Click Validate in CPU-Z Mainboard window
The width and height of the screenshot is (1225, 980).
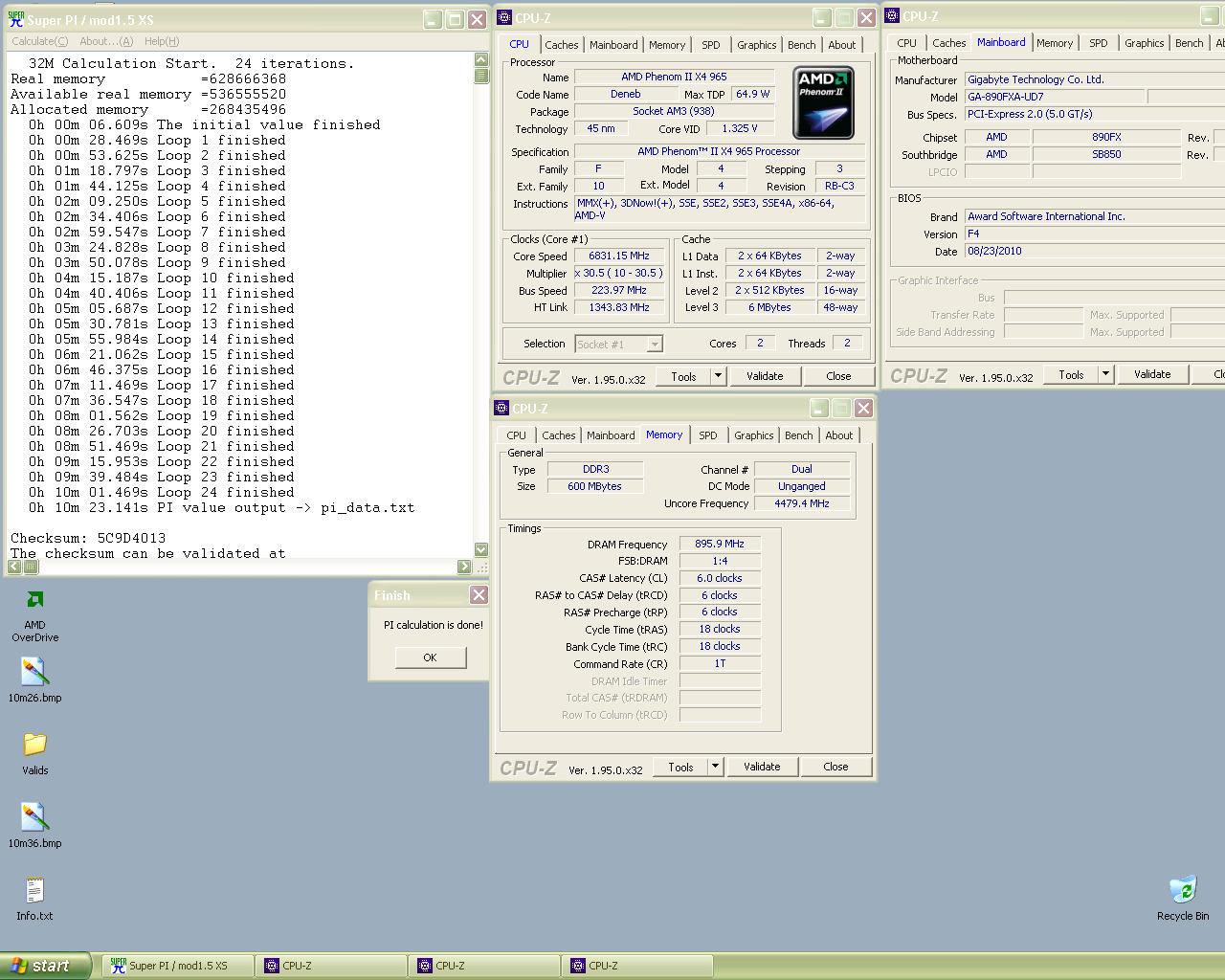pyautogui.click(x=1152, y=374)
